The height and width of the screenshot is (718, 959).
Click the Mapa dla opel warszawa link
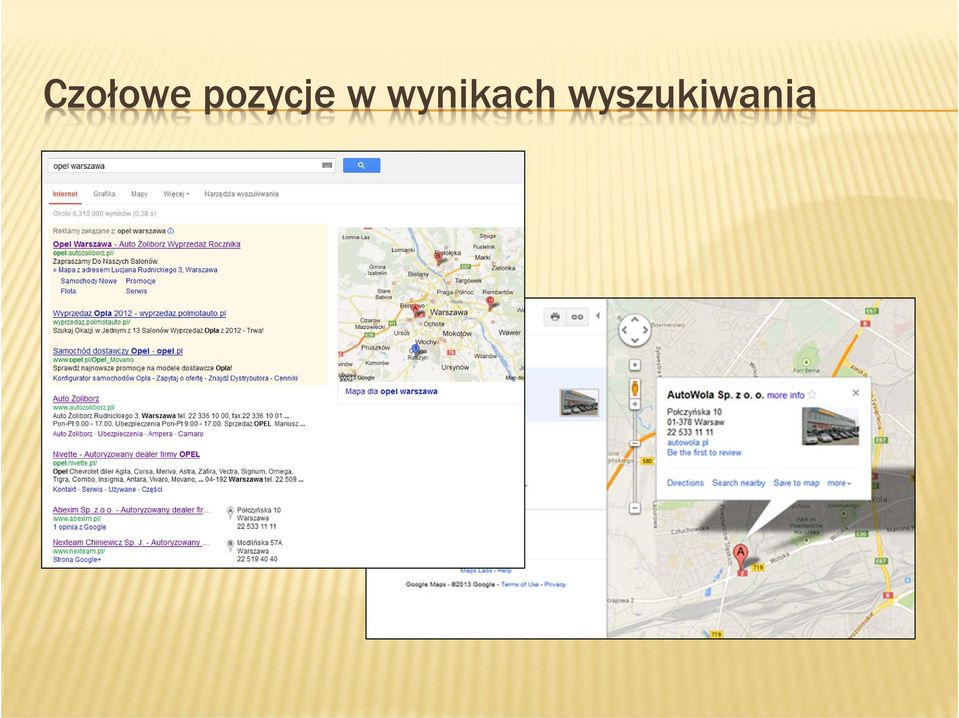tap(391, 391)
